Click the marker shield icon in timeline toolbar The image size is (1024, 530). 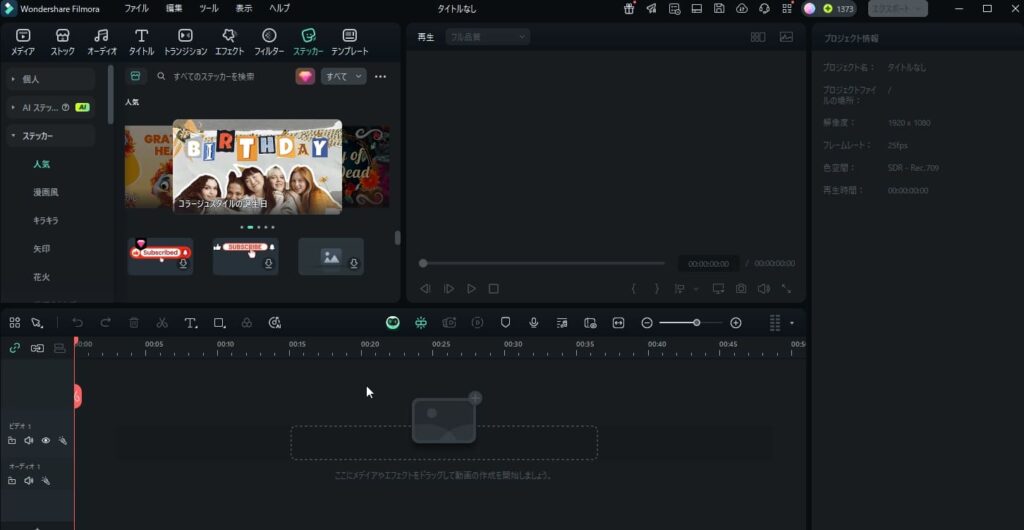(x=505, y=322)
